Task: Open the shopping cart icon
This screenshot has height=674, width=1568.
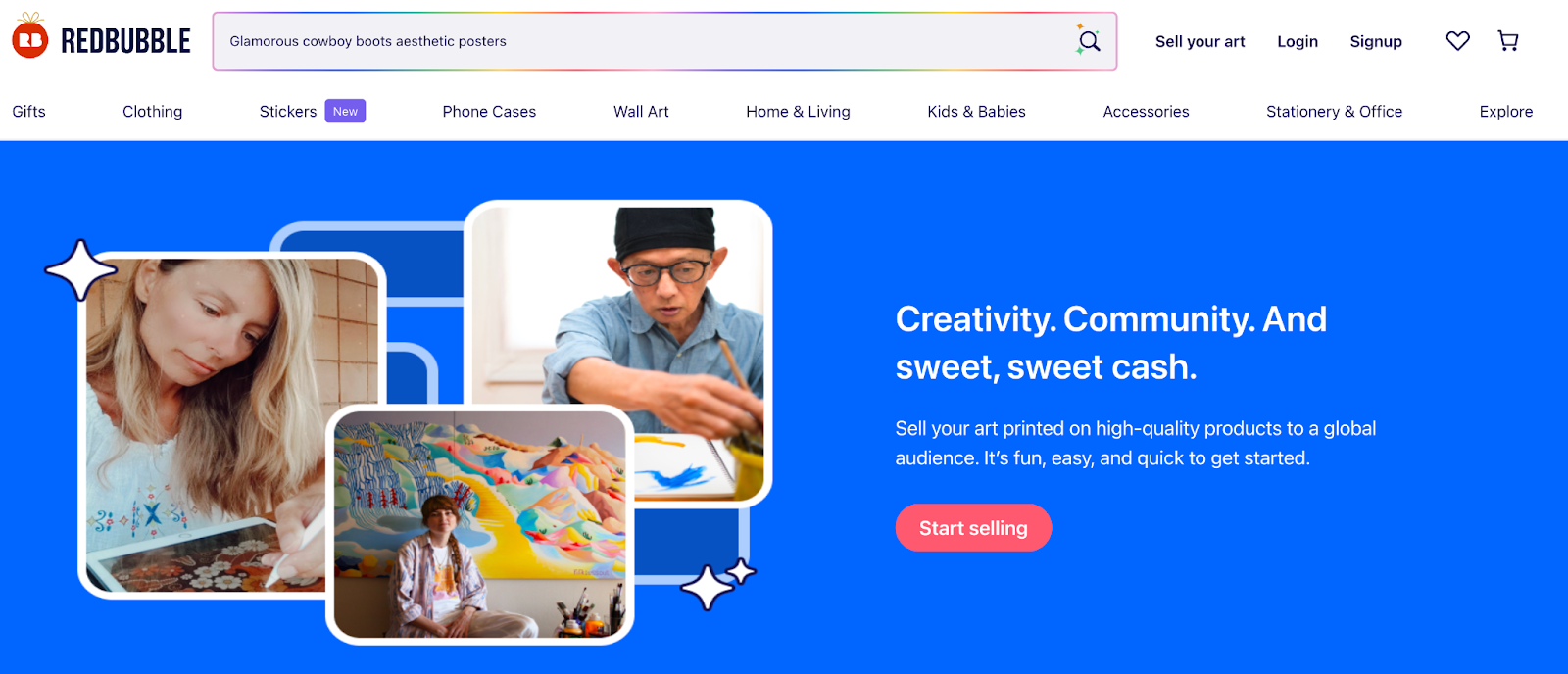Action: pos(1508,40)
